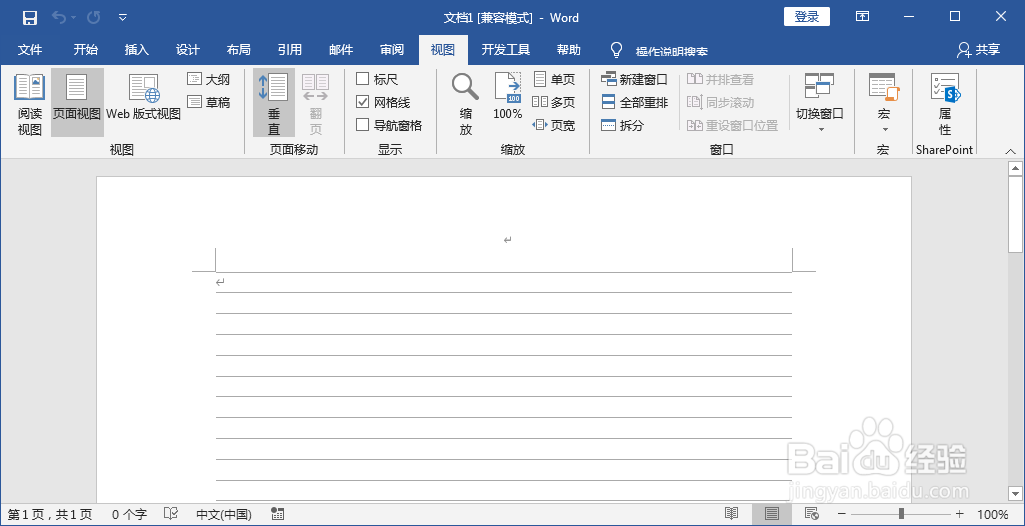Click the Undo arrow icon
The image size is (1025, 526).
pyautogui.click(x=59, y=18)
